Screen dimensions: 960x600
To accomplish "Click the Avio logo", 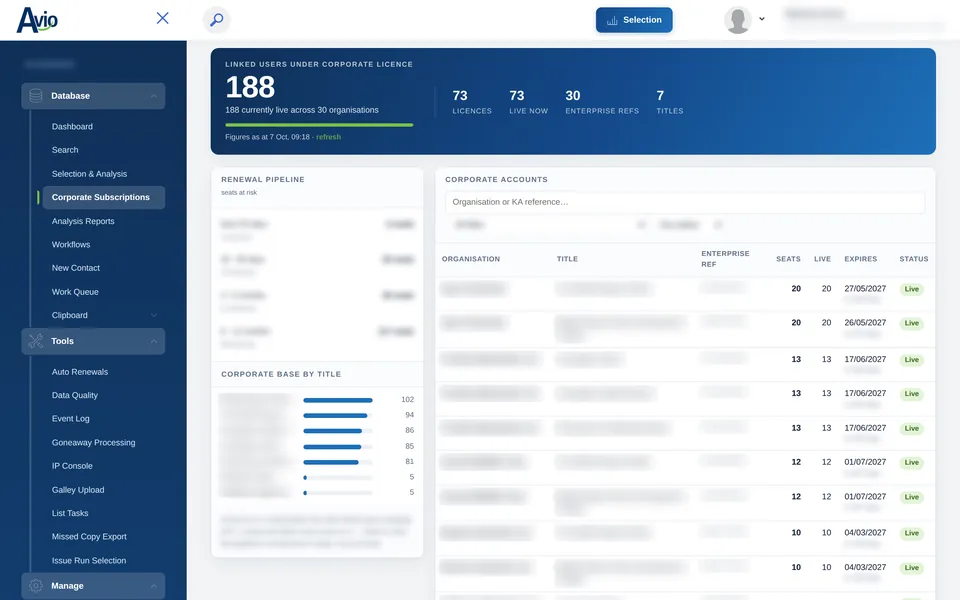I will point(37,20).
